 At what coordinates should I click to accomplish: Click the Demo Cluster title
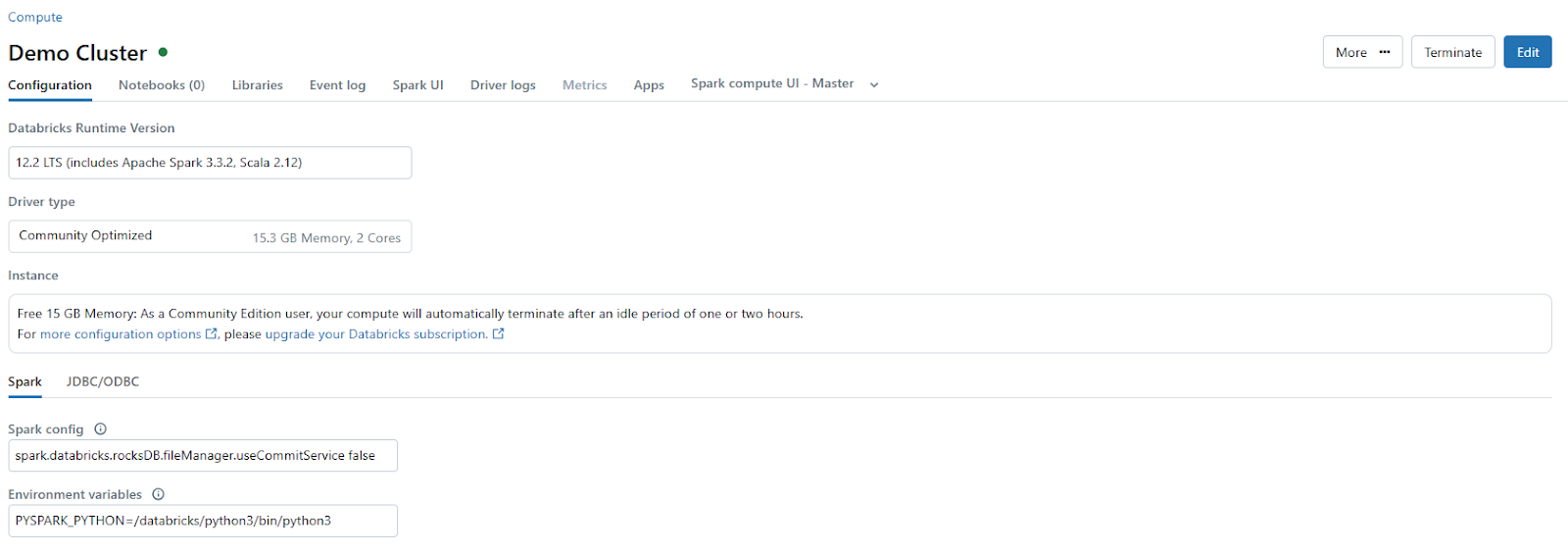77,53
